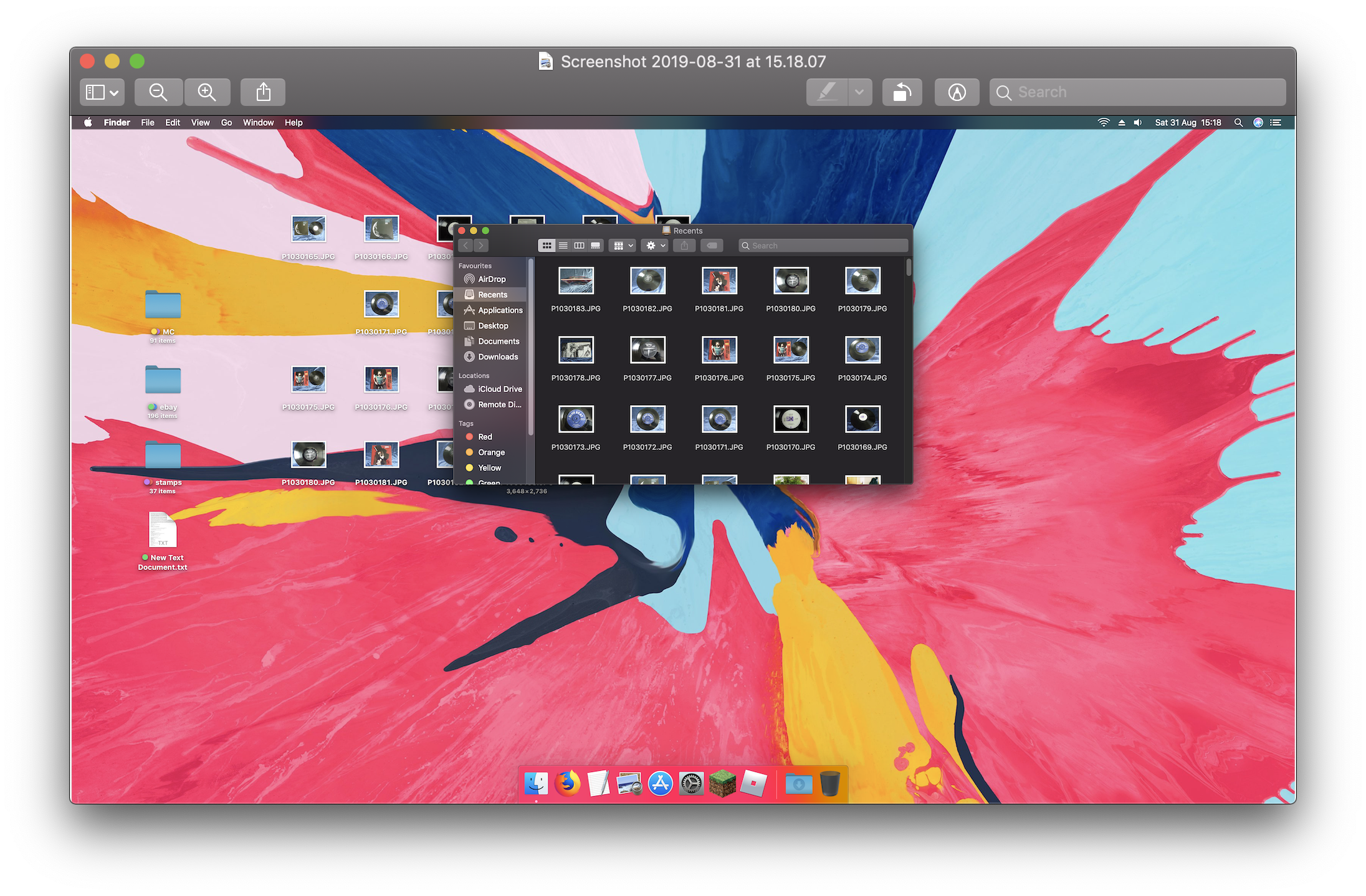Click TextEdit icon in the Dock
Screen dimensions: 1366x896
pos(598,784)
